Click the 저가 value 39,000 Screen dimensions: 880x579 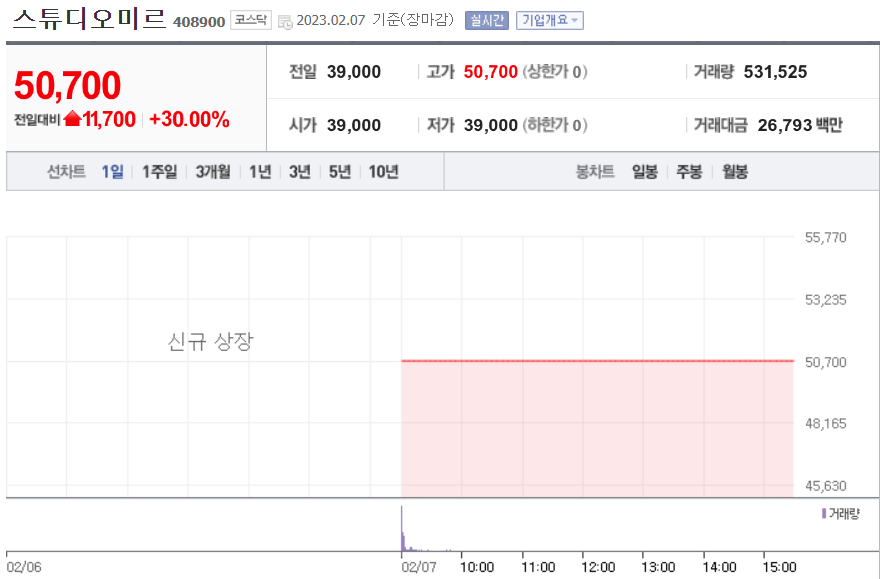[491, 125]
